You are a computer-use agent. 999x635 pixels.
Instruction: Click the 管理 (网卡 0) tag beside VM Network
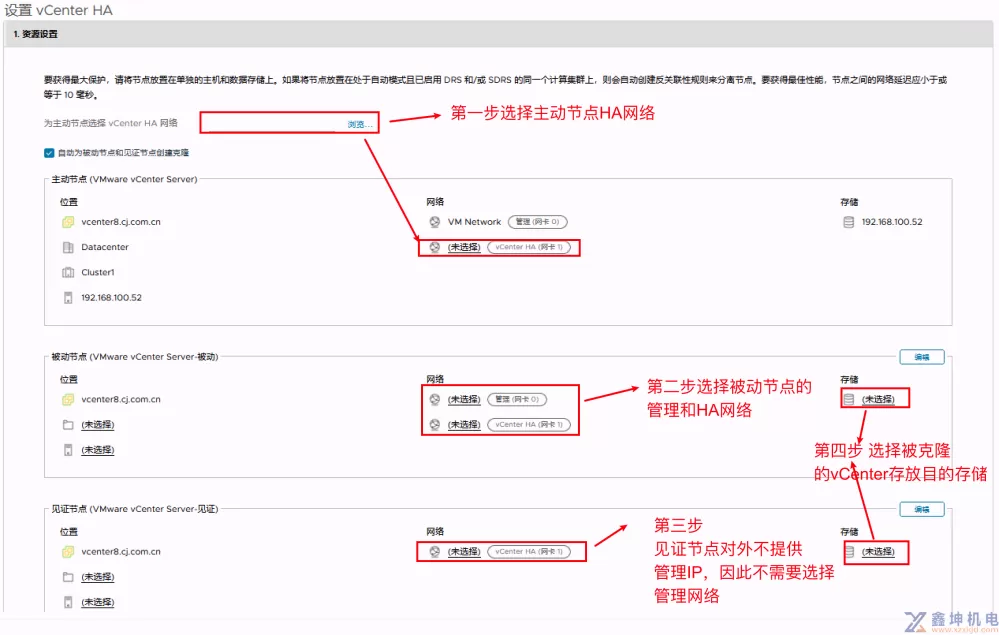point(538,222)
